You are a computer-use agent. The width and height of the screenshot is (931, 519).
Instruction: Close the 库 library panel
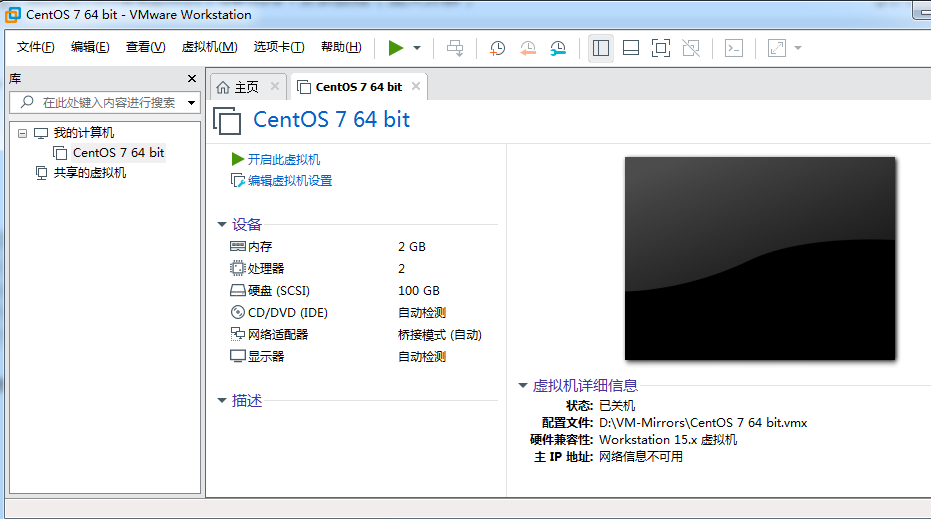click(x=192, y=78)
